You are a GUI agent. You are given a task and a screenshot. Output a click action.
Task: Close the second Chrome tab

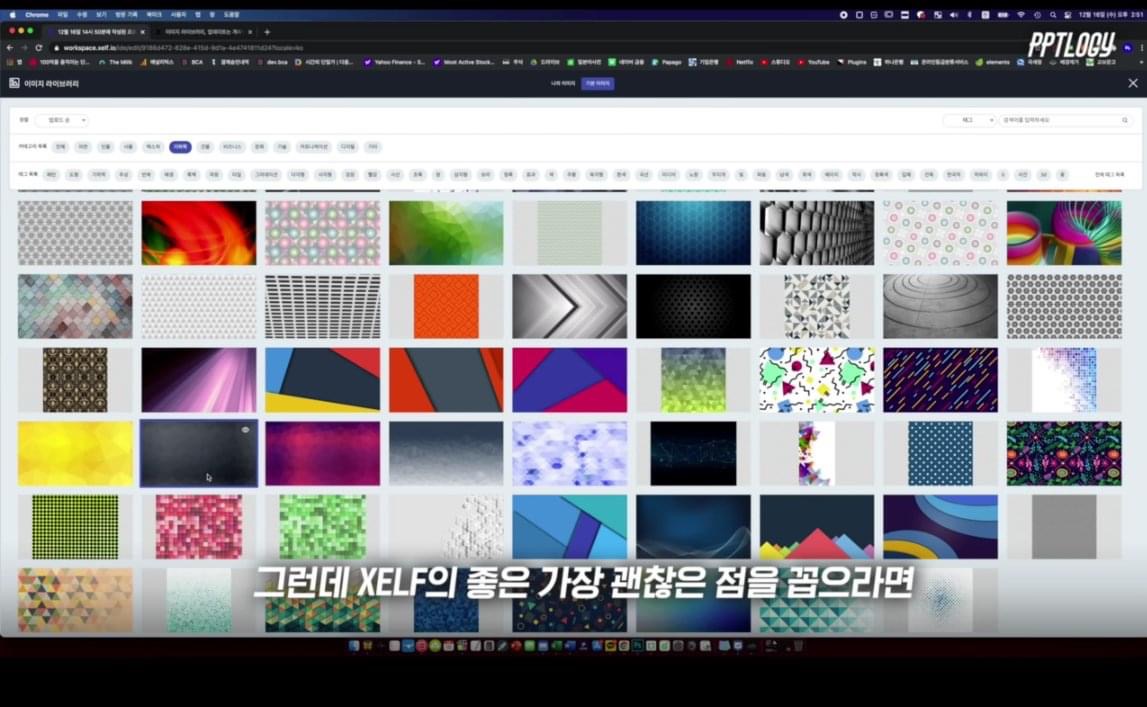pos(250,31)
